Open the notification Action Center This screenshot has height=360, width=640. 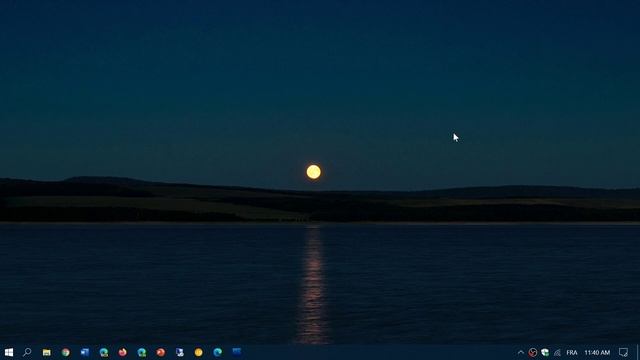[623, 352]
